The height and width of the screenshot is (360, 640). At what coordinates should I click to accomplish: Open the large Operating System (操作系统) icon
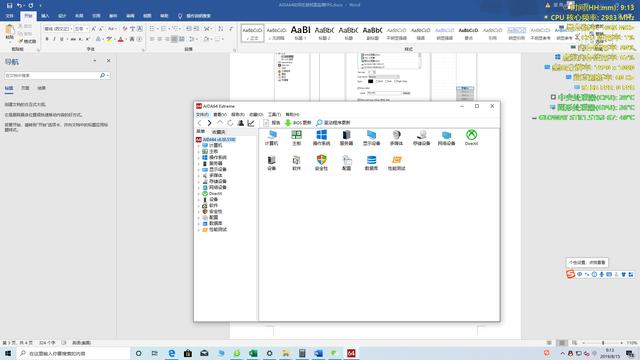(x=321, y=138)
